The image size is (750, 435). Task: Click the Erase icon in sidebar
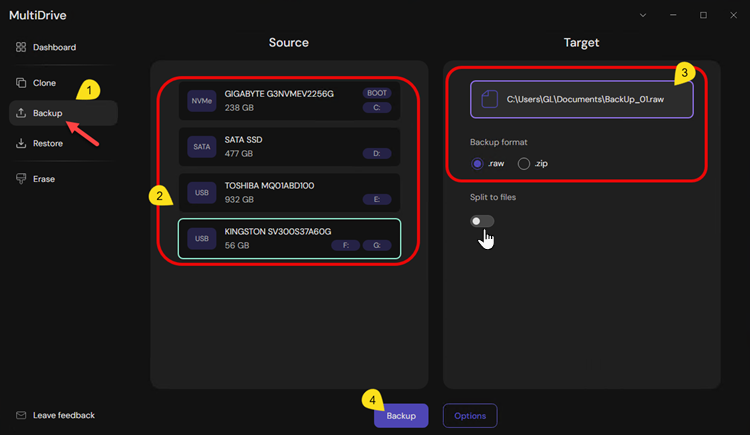point(22,179)
